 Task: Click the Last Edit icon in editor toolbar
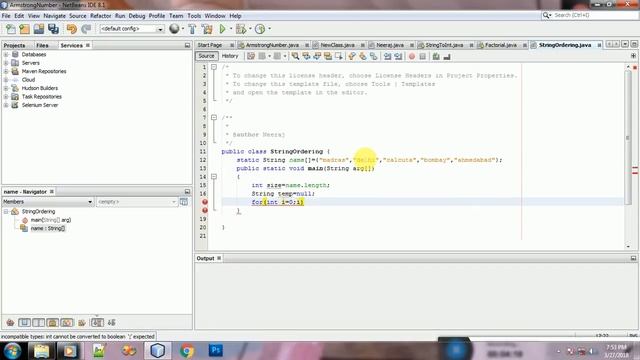click(x=251, y=56)
